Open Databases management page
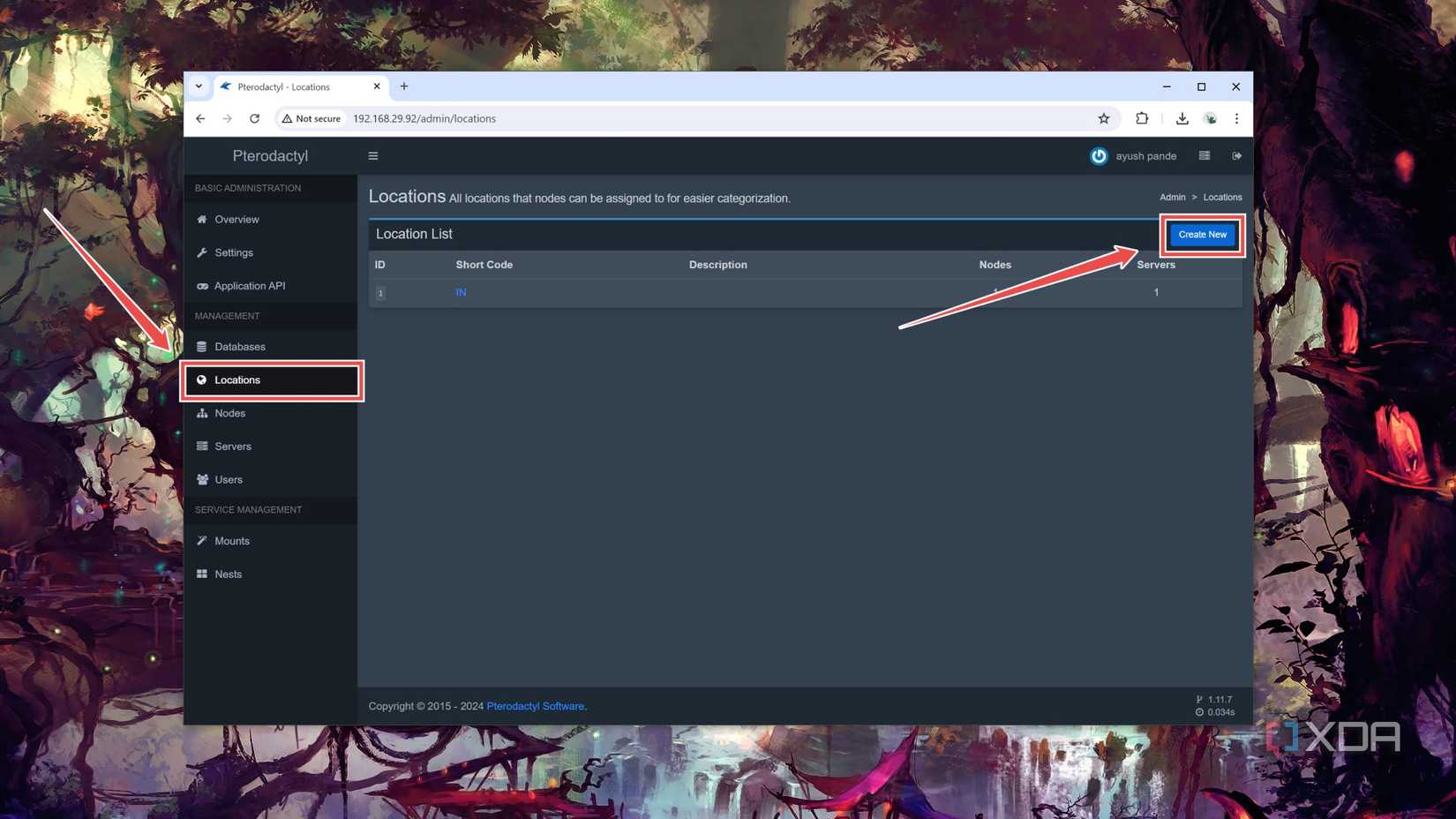Image resolution: width=1456 pixels, height=819 pixels. pyautogui.click(x=270, y=347)
